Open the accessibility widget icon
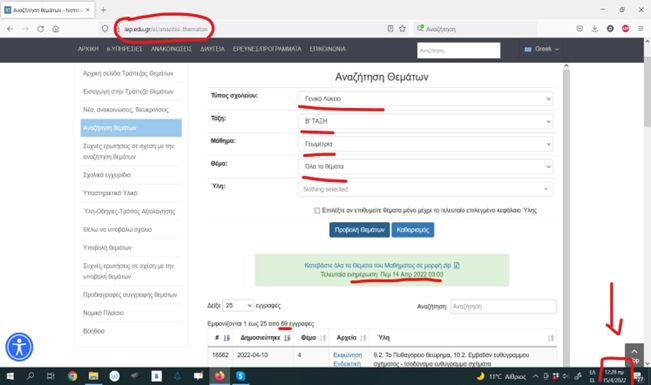 [19, 347]
